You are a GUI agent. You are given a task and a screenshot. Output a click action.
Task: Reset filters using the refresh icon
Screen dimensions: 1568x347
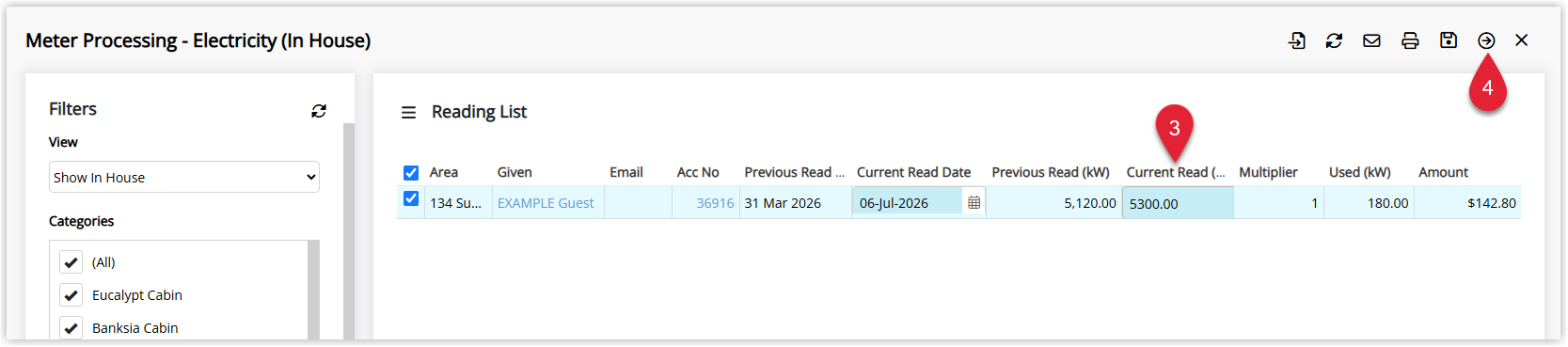click(x=319, y=111)
